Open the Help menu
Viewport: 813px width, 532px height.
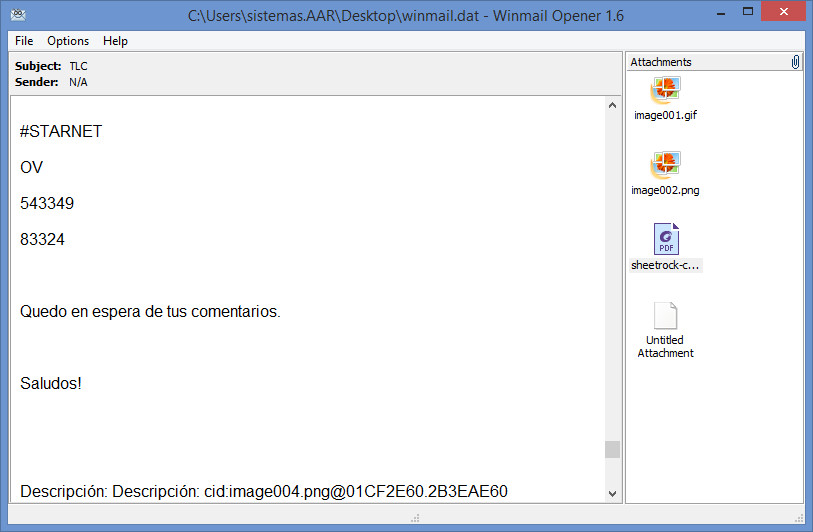click(115, 41)
